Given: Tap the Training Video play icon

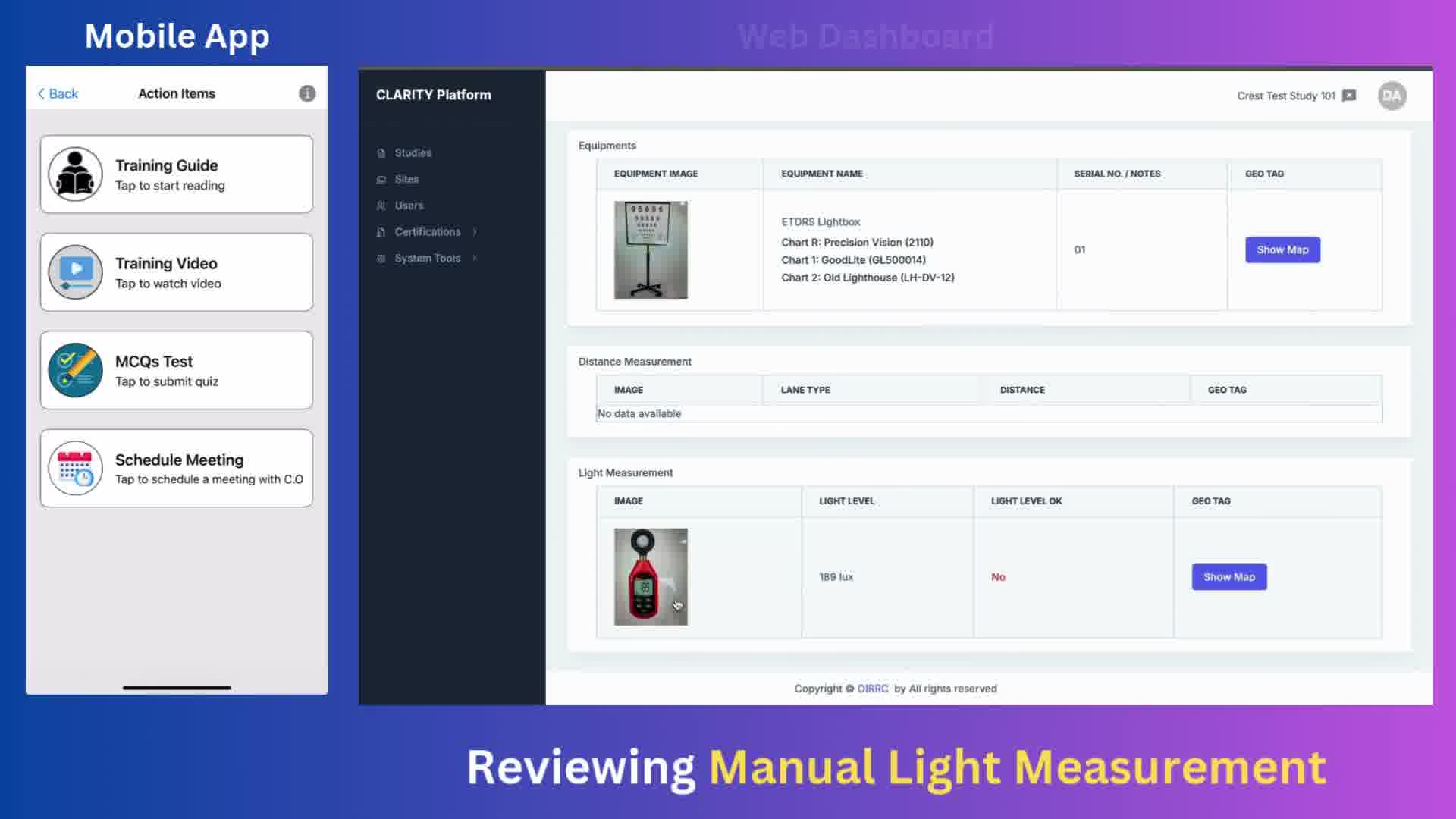Looking at the screenshot, I should 75,272.
